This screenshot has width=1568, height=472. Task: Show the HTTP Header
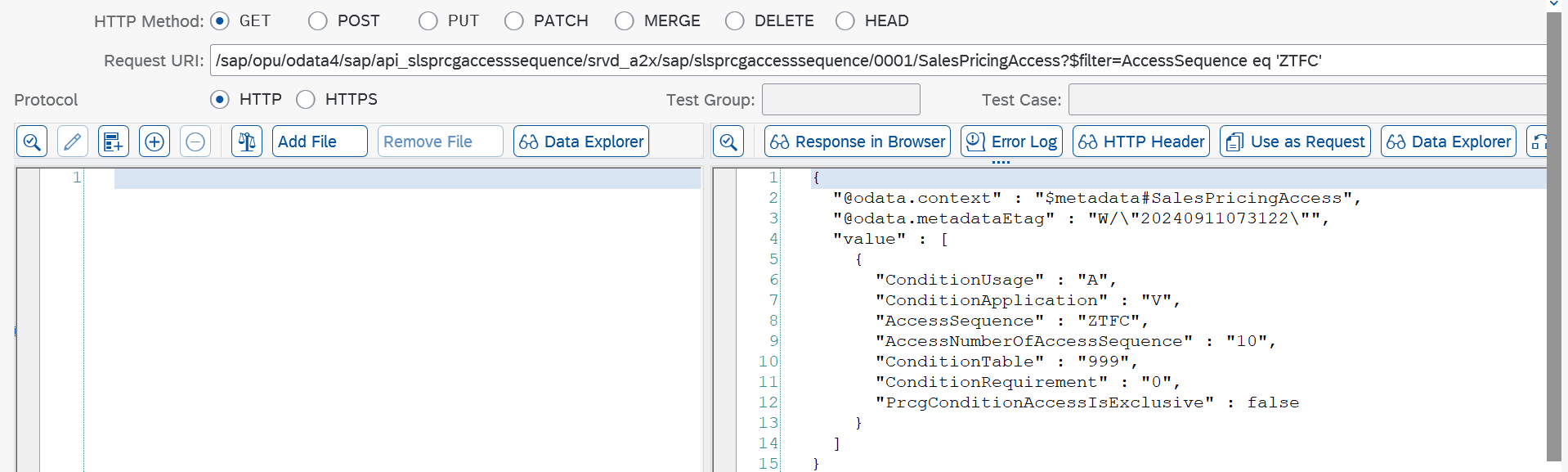pos(1141,142)
